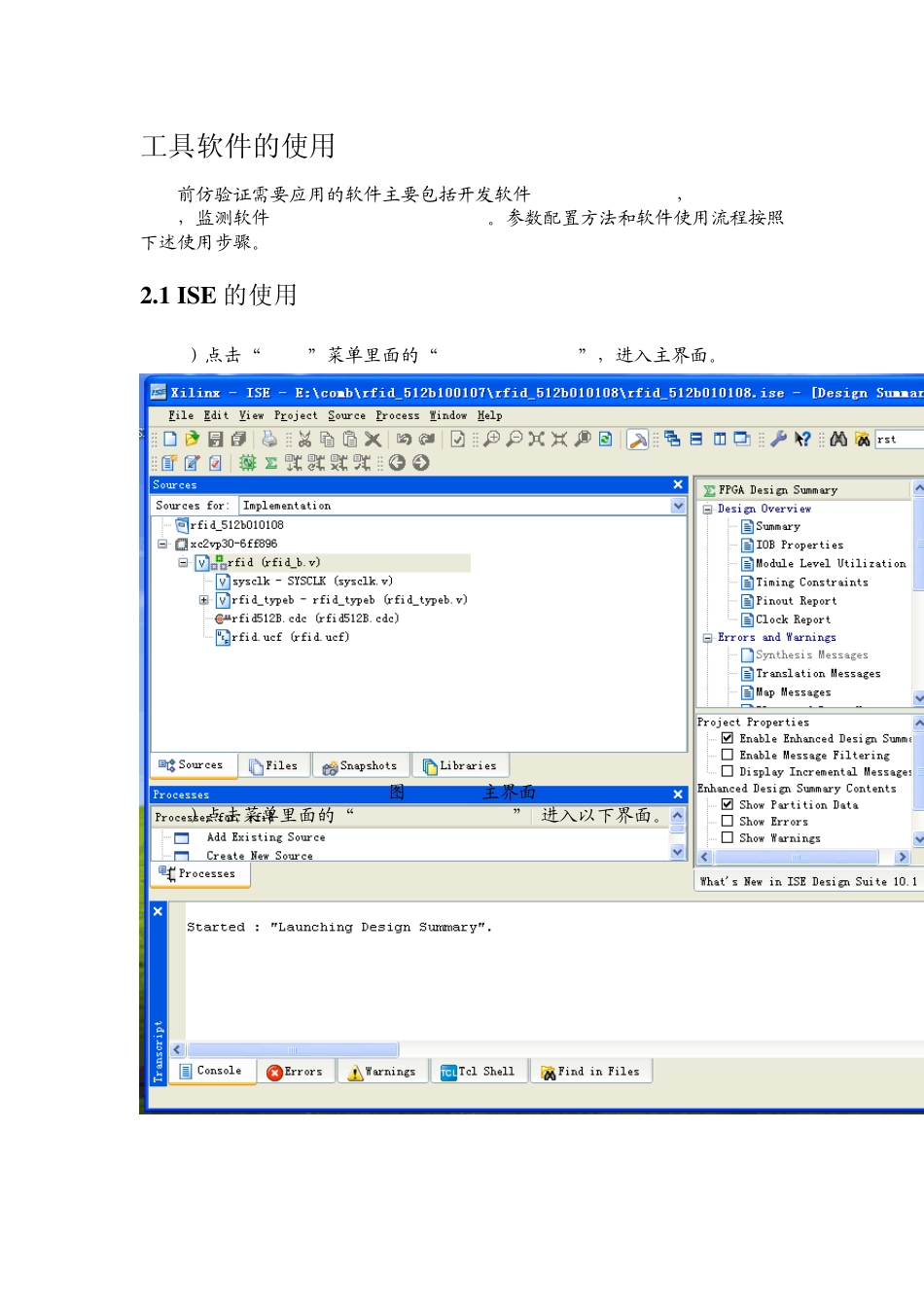Image resolution: width=924 pixels, height=1307 pixels.
Task: Click the black binoculars Find icon
Action: coord(838,440)
